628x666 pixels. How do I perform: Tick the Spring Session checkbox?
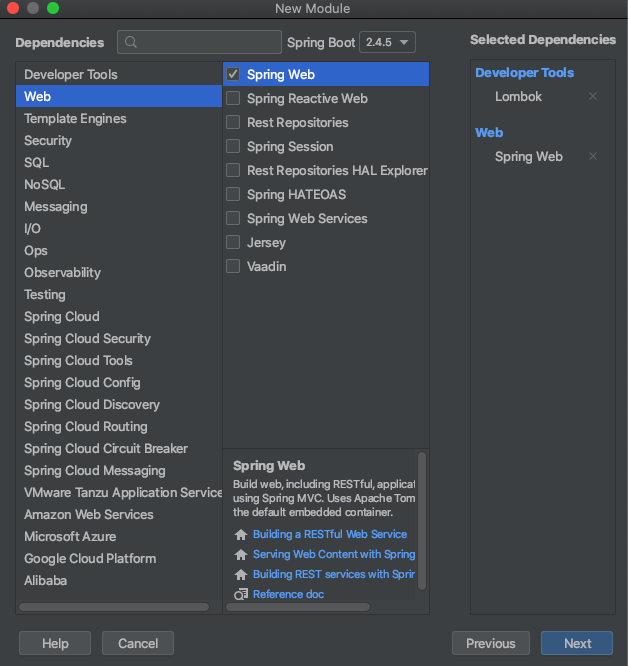pyautogui.click(x=233, y=146)
